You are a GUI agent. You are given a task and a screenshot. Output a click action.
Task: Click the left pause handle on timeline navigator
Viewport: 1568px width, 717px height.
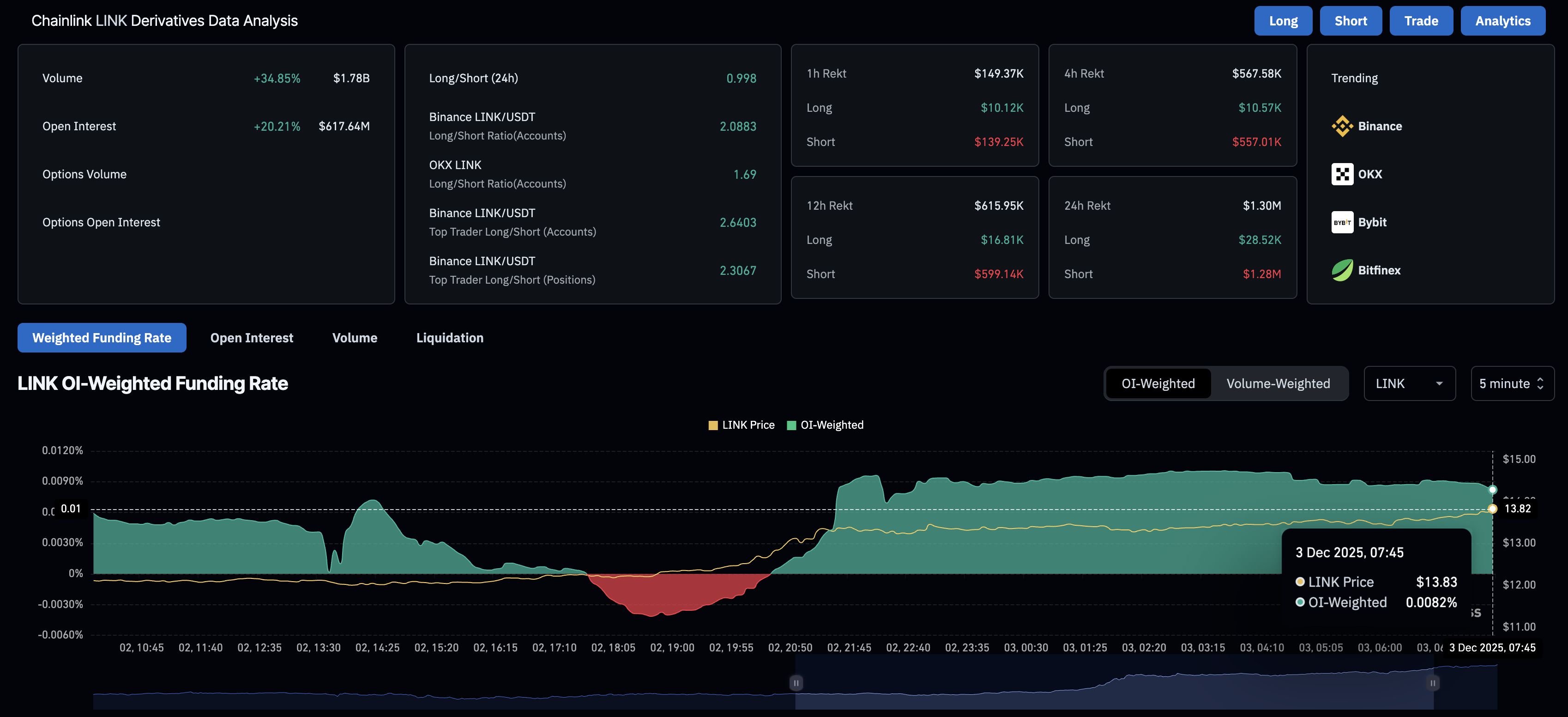tap(796, 683)
